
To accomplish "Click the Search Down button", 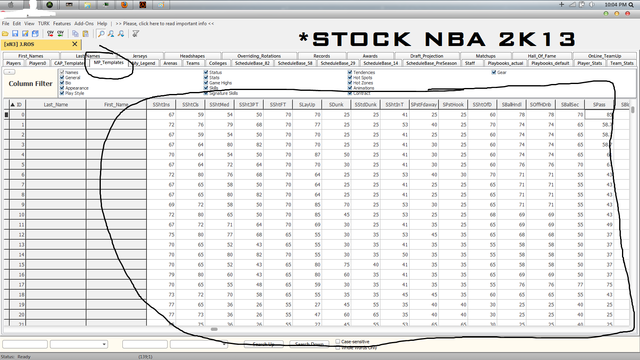I will 309,344.
